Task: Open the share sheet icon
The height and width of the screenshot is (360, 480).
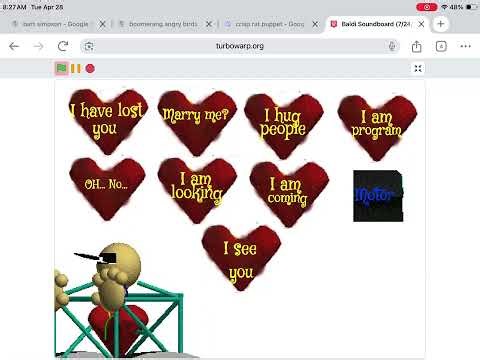Action: [416, 46]
